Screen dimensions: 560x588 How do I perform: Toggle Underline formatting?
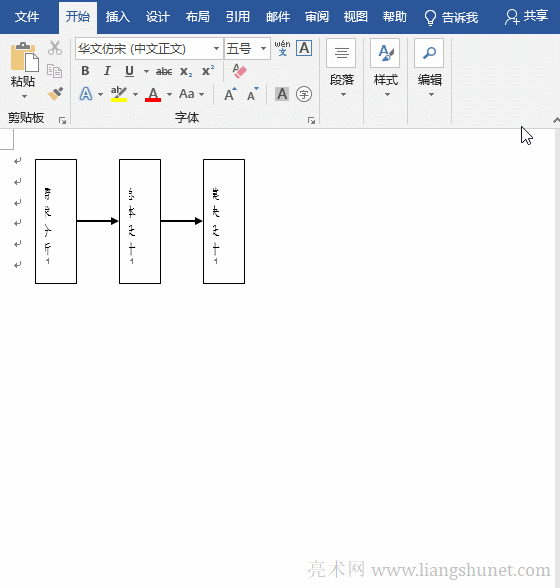tap(129, 71)
